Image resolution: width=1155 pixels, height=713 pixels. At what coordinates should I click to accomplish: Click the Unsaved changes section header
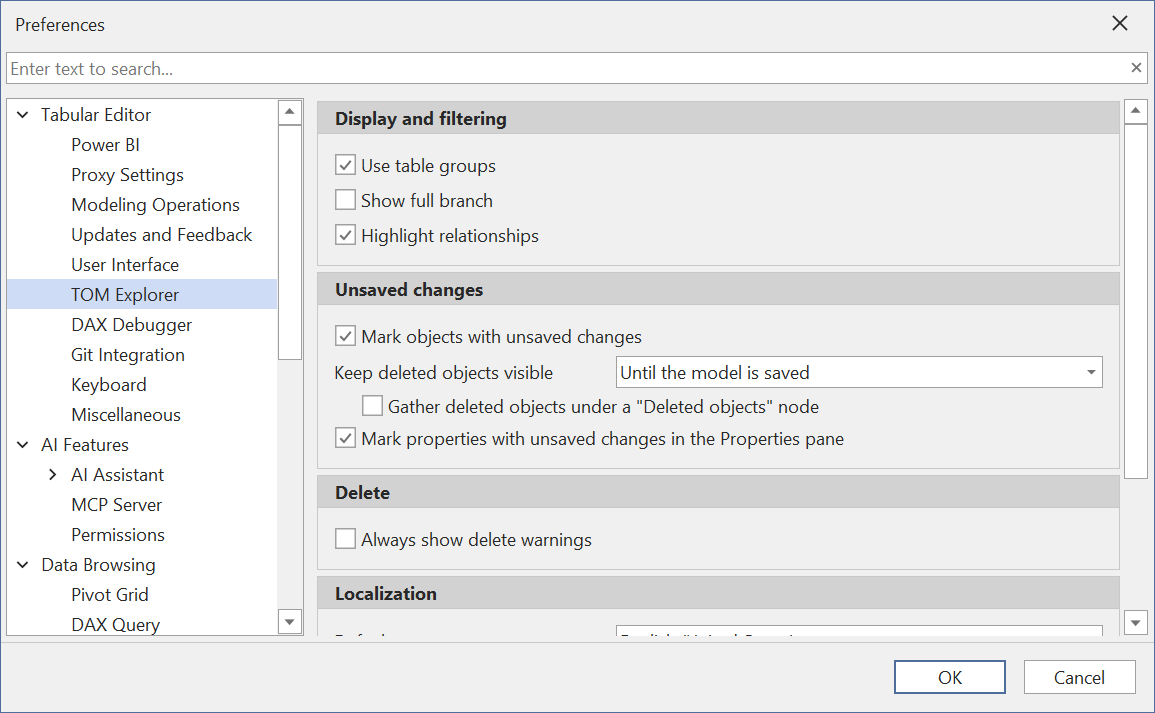pyautogui.click(x=718, y=289)
